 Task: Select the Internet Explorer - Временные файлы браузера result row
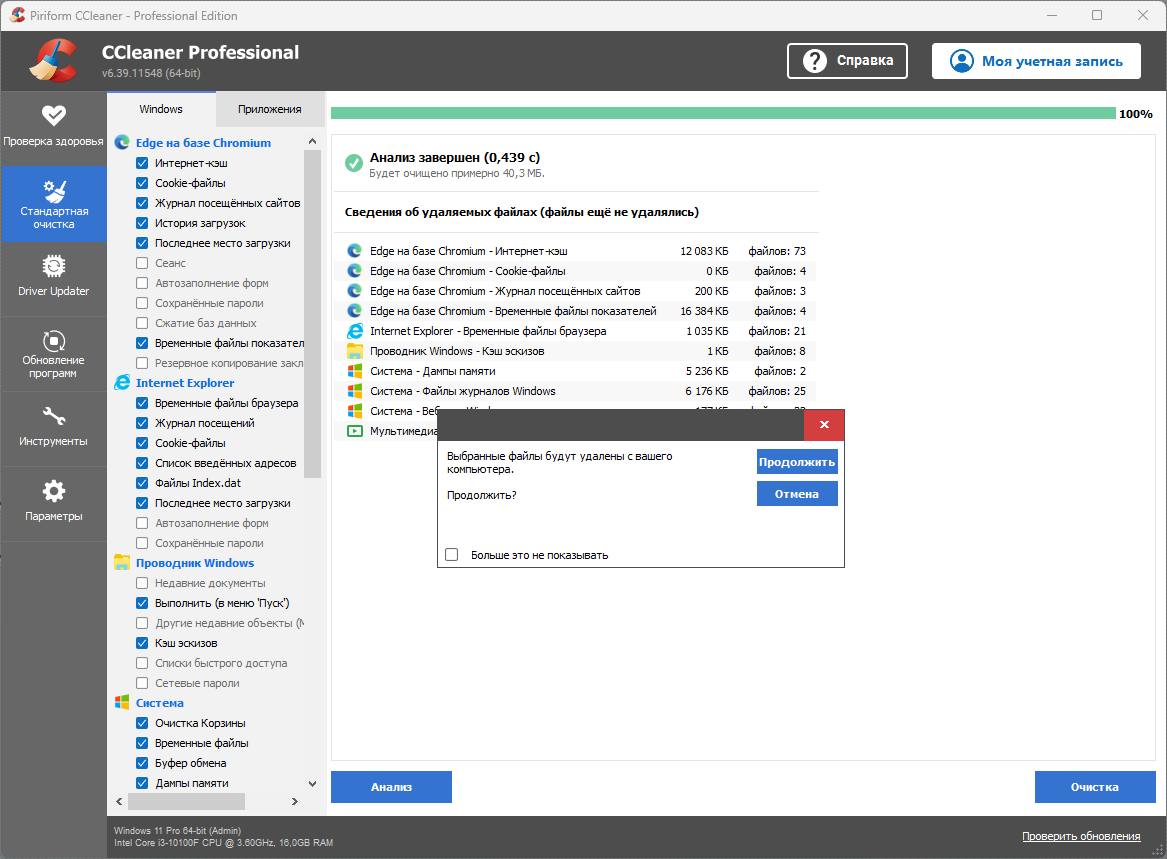point(576,331)
